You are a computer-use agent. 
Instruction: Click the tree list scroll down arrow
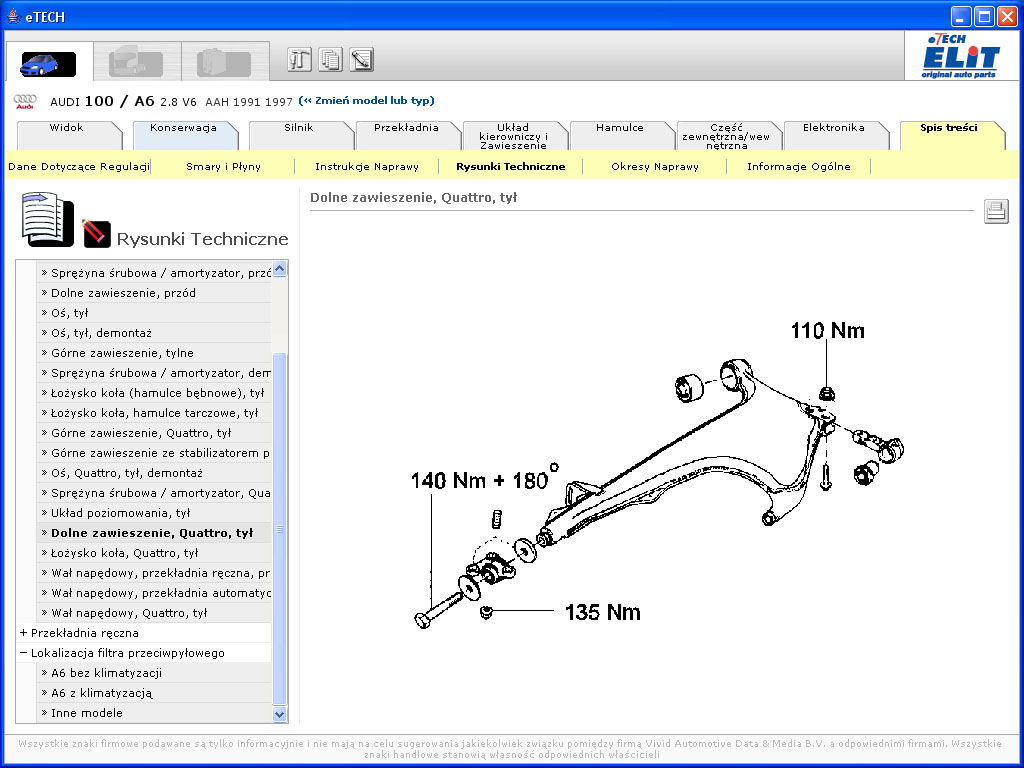pyautogui.click(x=280, y=714)
